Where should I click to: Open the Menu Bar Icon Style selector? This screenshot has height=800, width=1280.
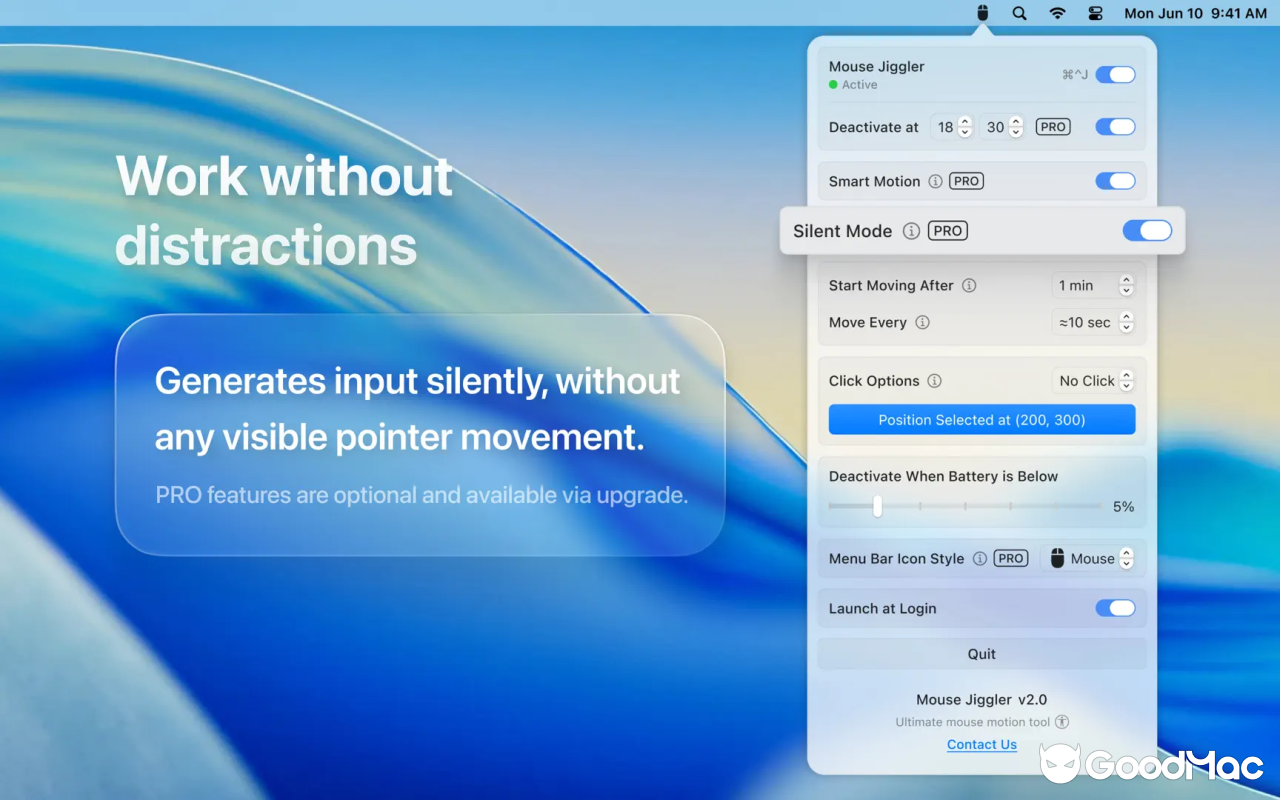tap(1127, 558)
